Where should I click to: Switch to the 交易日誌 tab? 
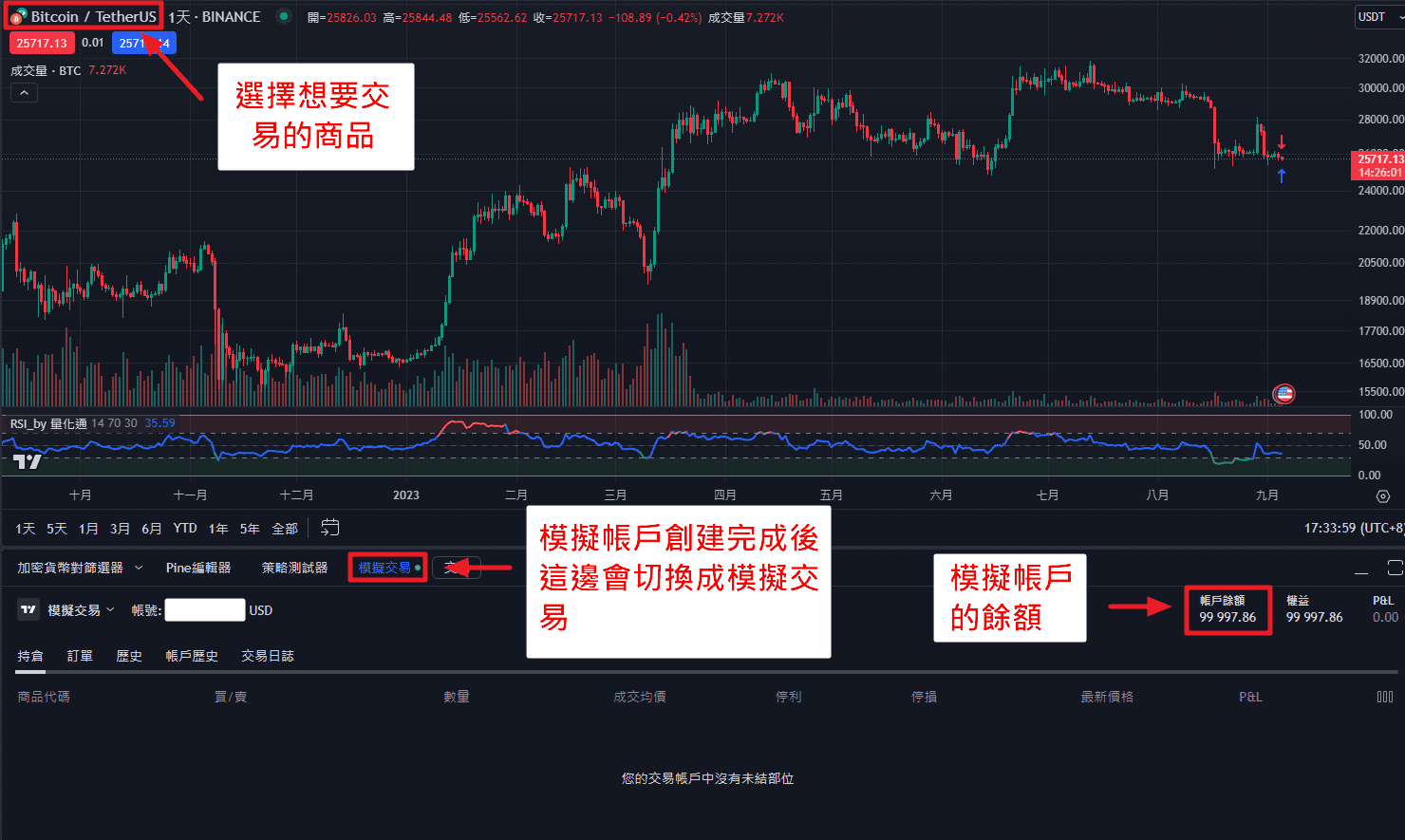click(x=268, y=656)
